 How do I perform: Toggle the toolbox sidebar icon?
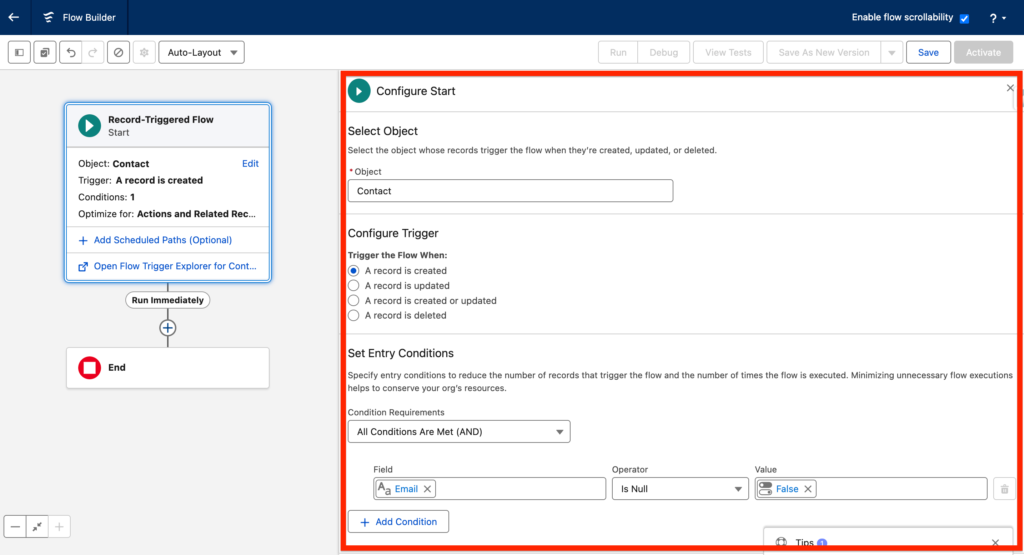point(19,52)
